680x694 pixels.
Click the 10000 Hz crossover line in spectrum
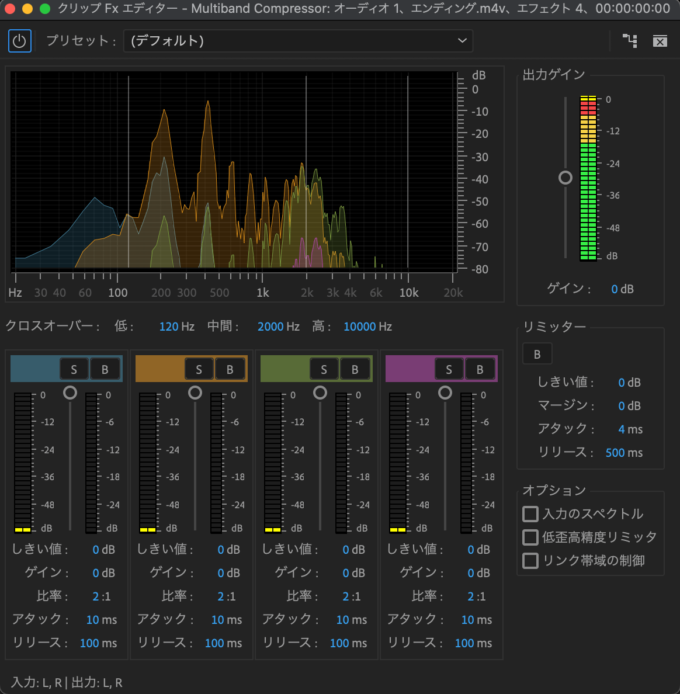tap(407, 172)
